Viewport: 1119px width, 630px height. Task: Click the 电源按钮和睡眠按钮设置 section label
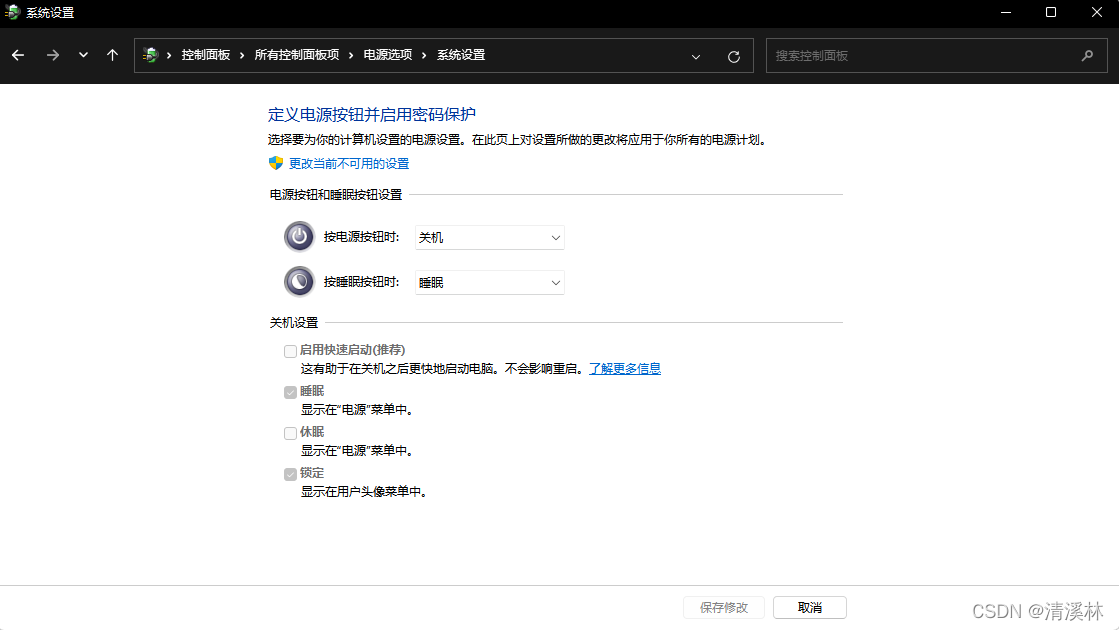[x=336, y=195]
